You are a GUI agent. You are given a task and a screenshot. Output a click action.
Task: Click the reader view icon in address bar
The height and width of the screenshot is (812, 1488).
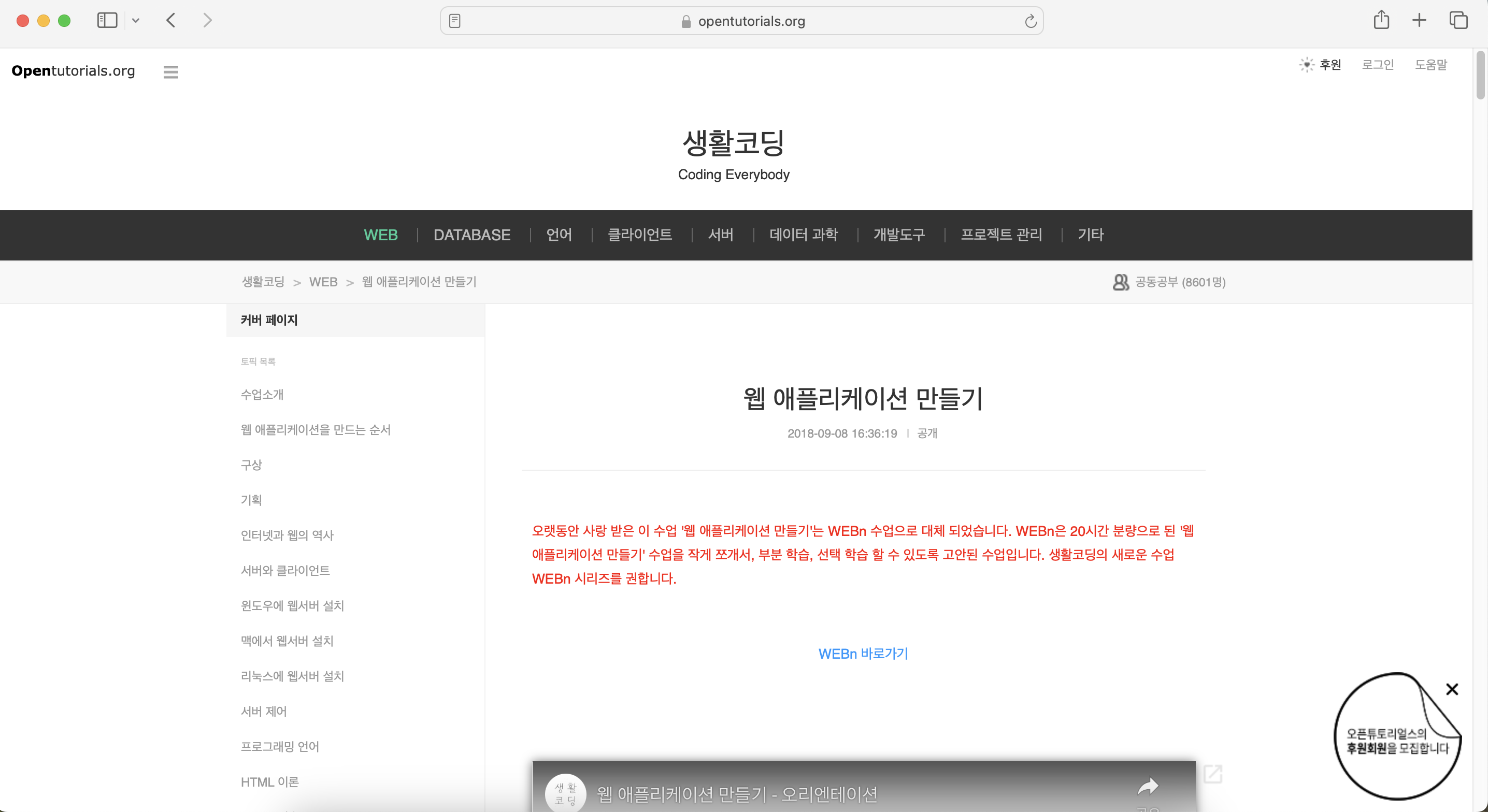[x=454, y=21]
